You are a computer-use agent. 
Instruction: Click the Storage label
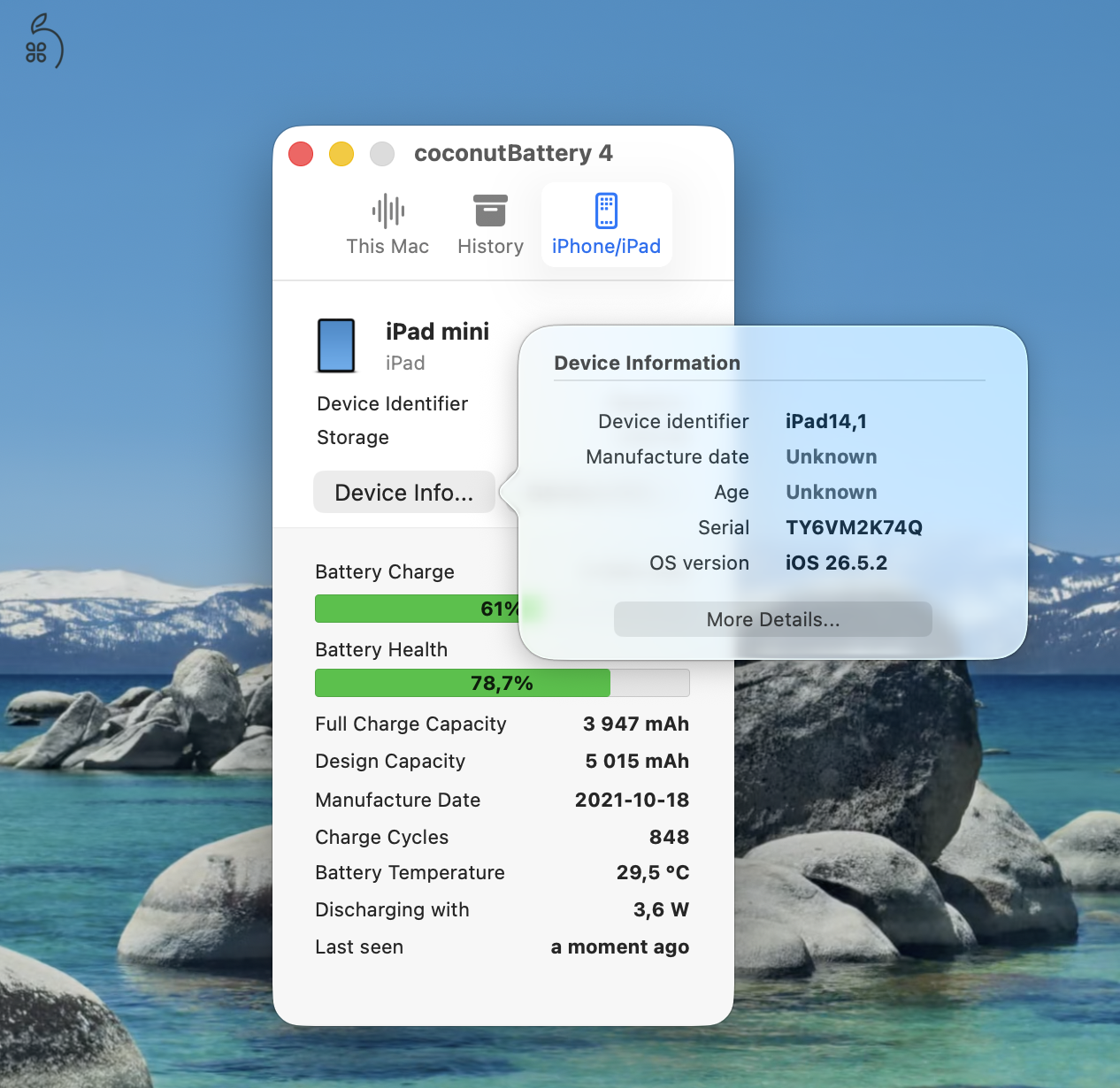353,437
